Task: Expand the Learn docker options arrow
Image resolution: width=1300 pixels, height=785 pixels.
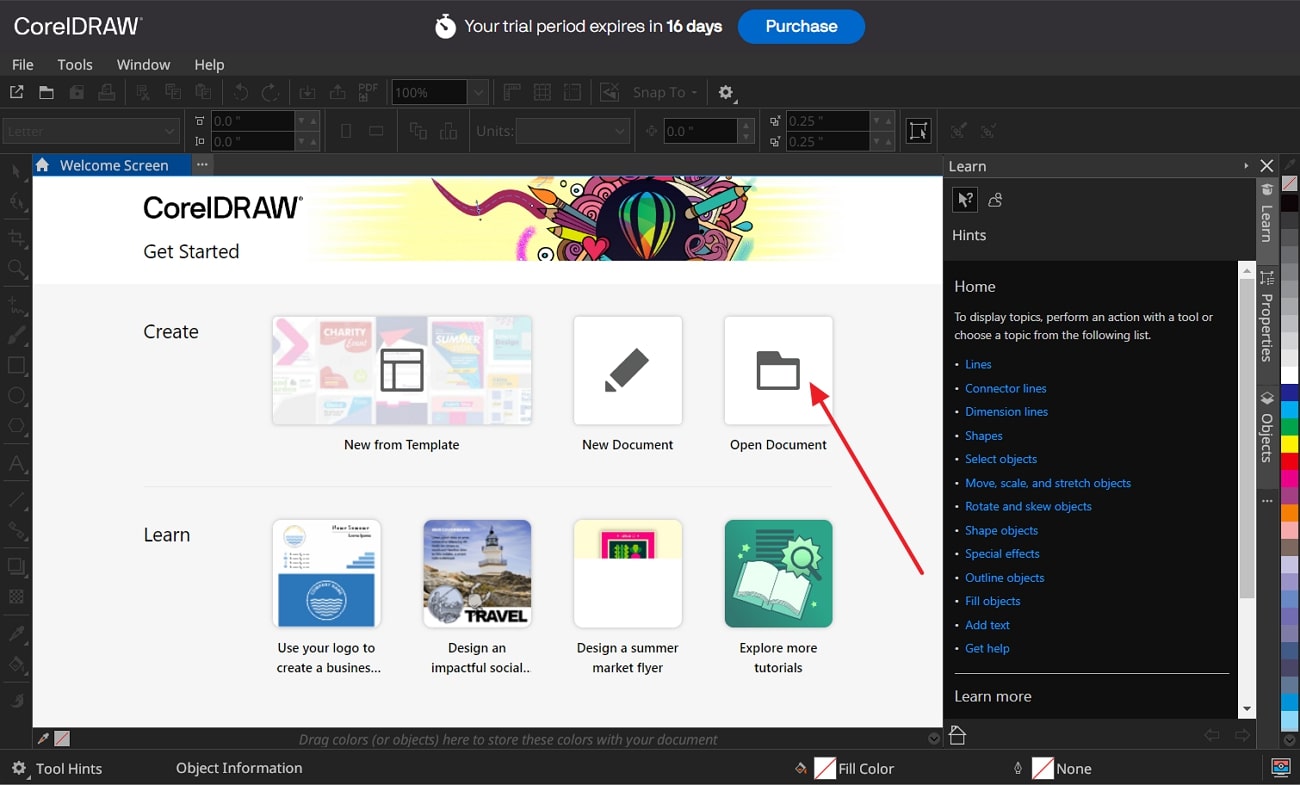Action: (x=1246, y=166)
